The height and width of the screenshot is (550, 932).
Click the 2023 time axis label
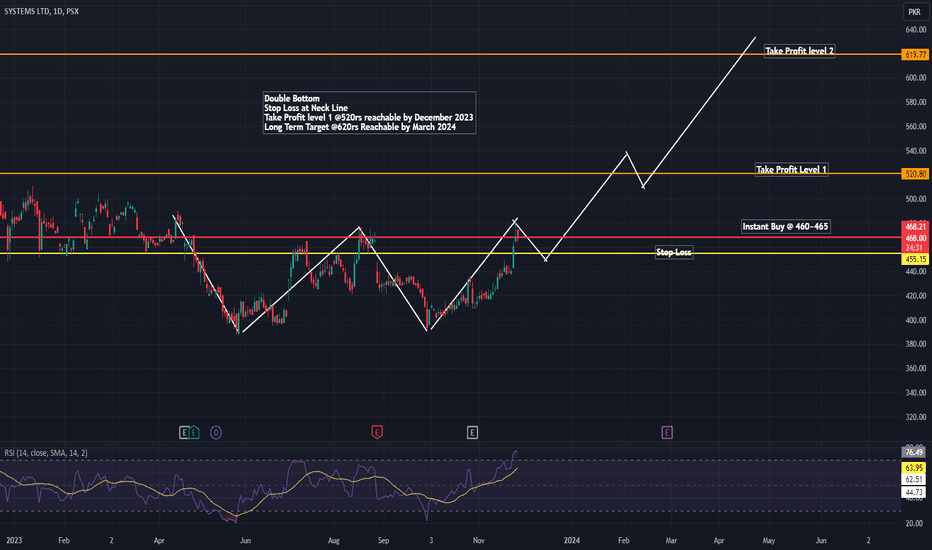pyautogui.click(x=14, y=540)
